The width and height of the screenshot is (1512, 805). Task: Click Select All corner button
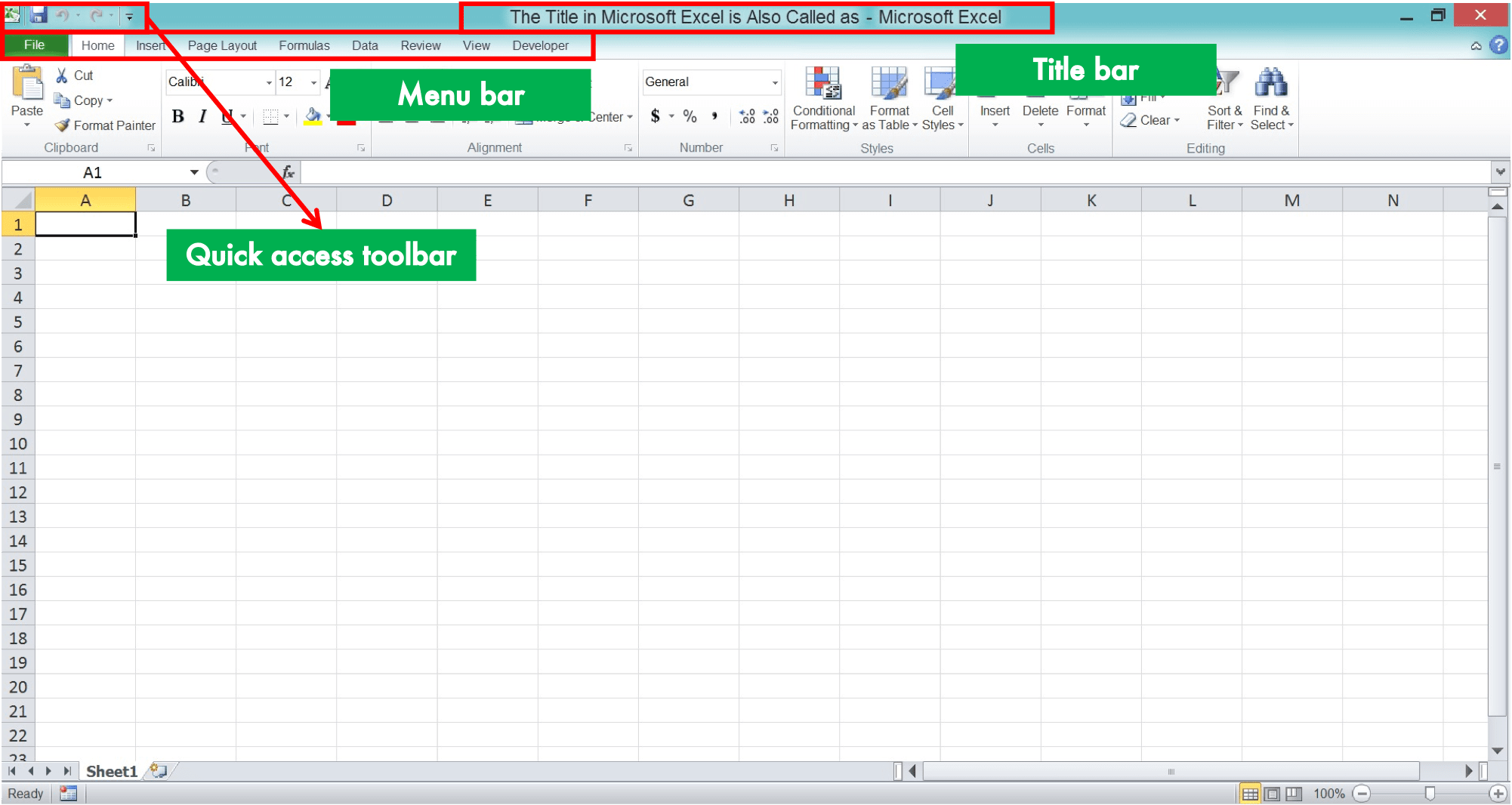(18, 200)
